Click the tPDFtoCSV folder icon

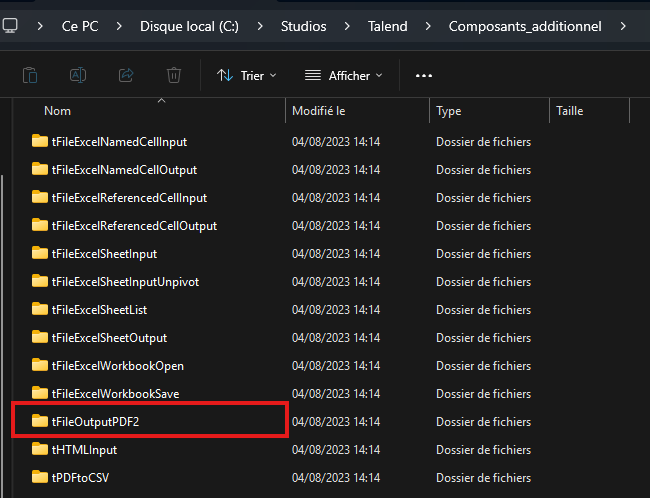tap(40, 478)
